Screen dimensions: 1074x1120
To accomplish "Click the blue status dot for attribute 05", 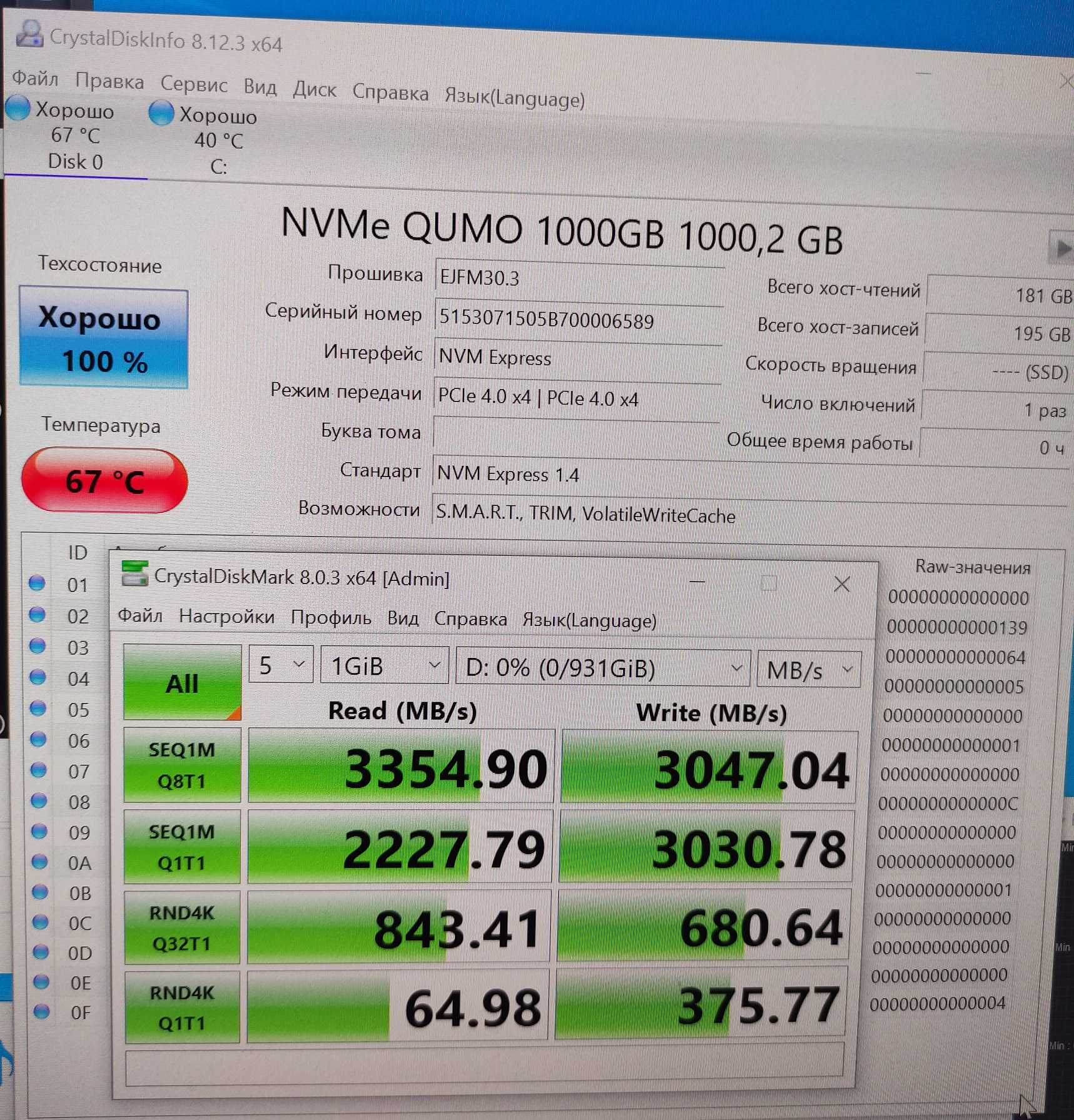I will 38,708.
